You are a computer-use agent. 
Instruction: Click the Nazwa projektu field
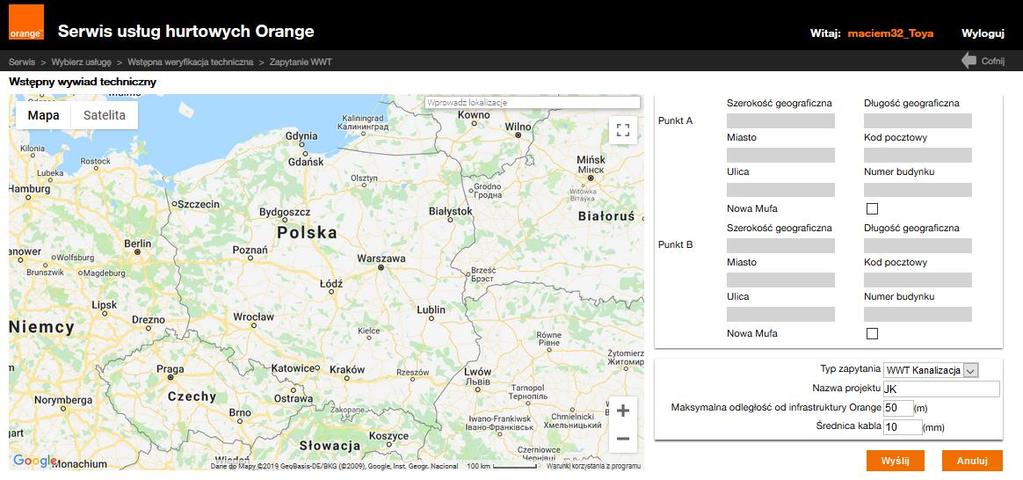941,389
